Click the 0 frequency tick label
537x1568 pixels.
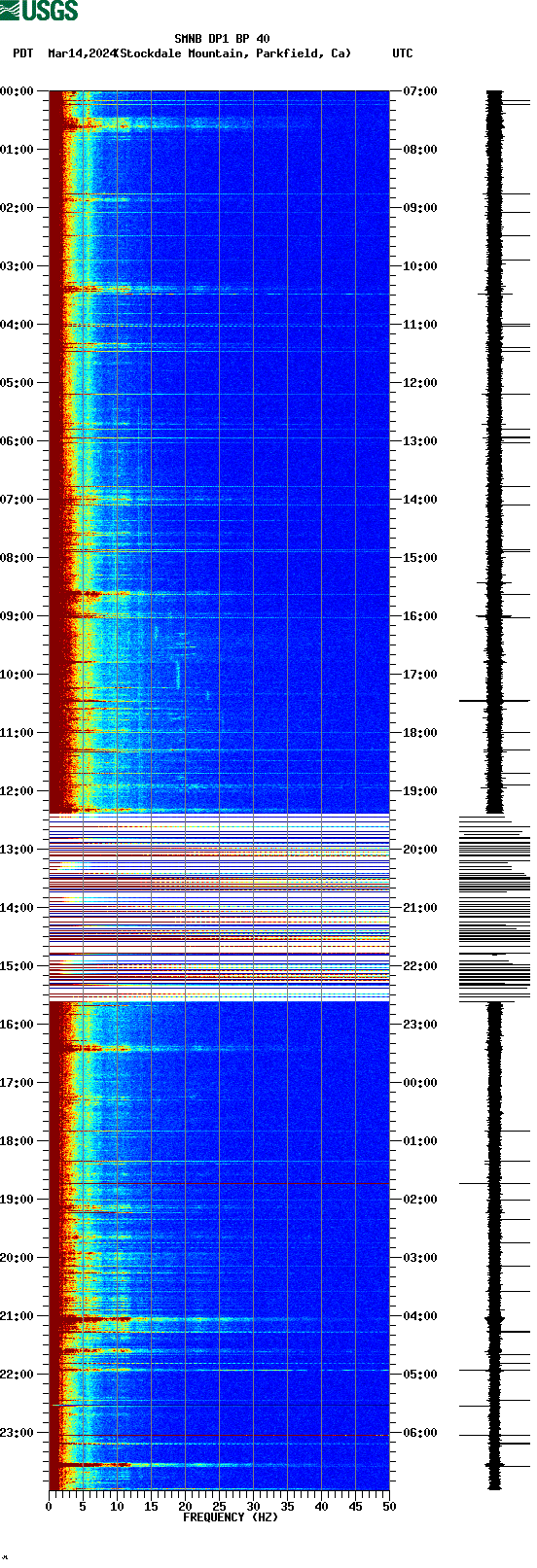[49, 1507]
